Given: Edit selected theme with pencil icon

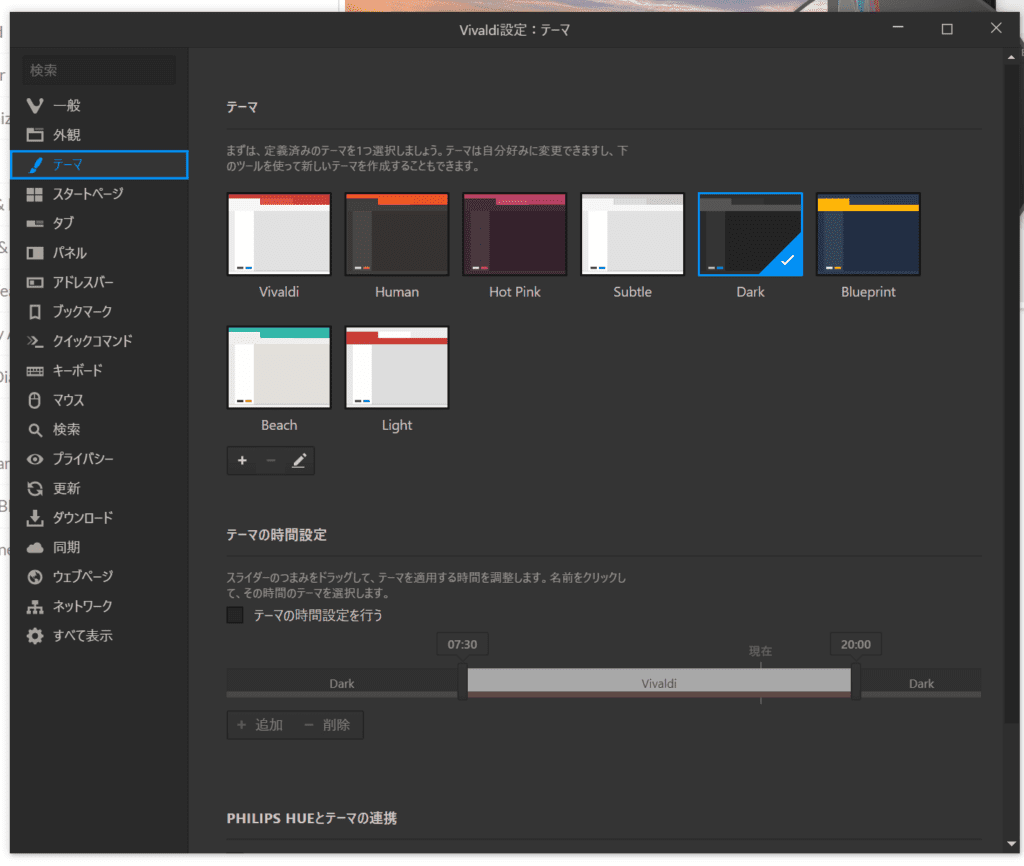Looking at the screenshot, I should 299,460.
